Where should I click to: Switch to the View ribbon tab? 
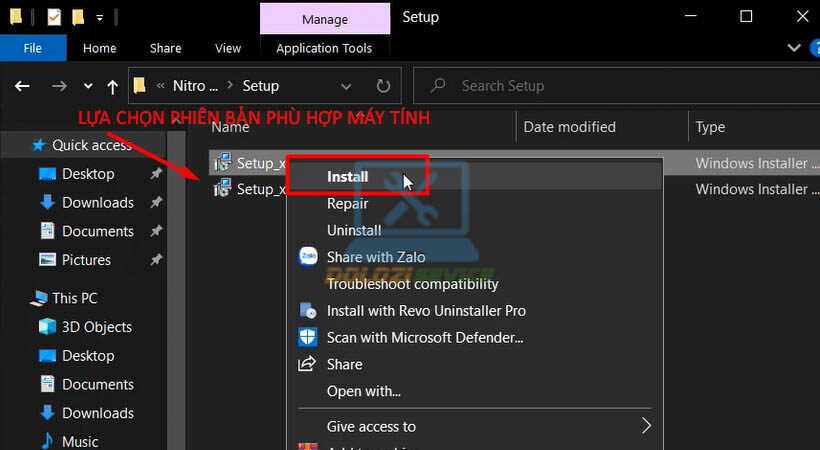coord(228,48)
